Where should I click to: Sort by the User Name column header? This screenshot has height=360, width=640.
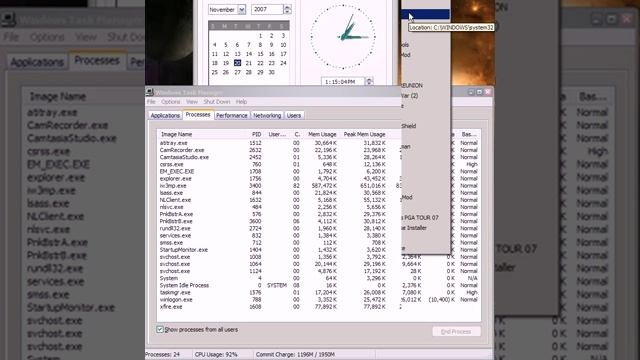click(x=277, y=134)
